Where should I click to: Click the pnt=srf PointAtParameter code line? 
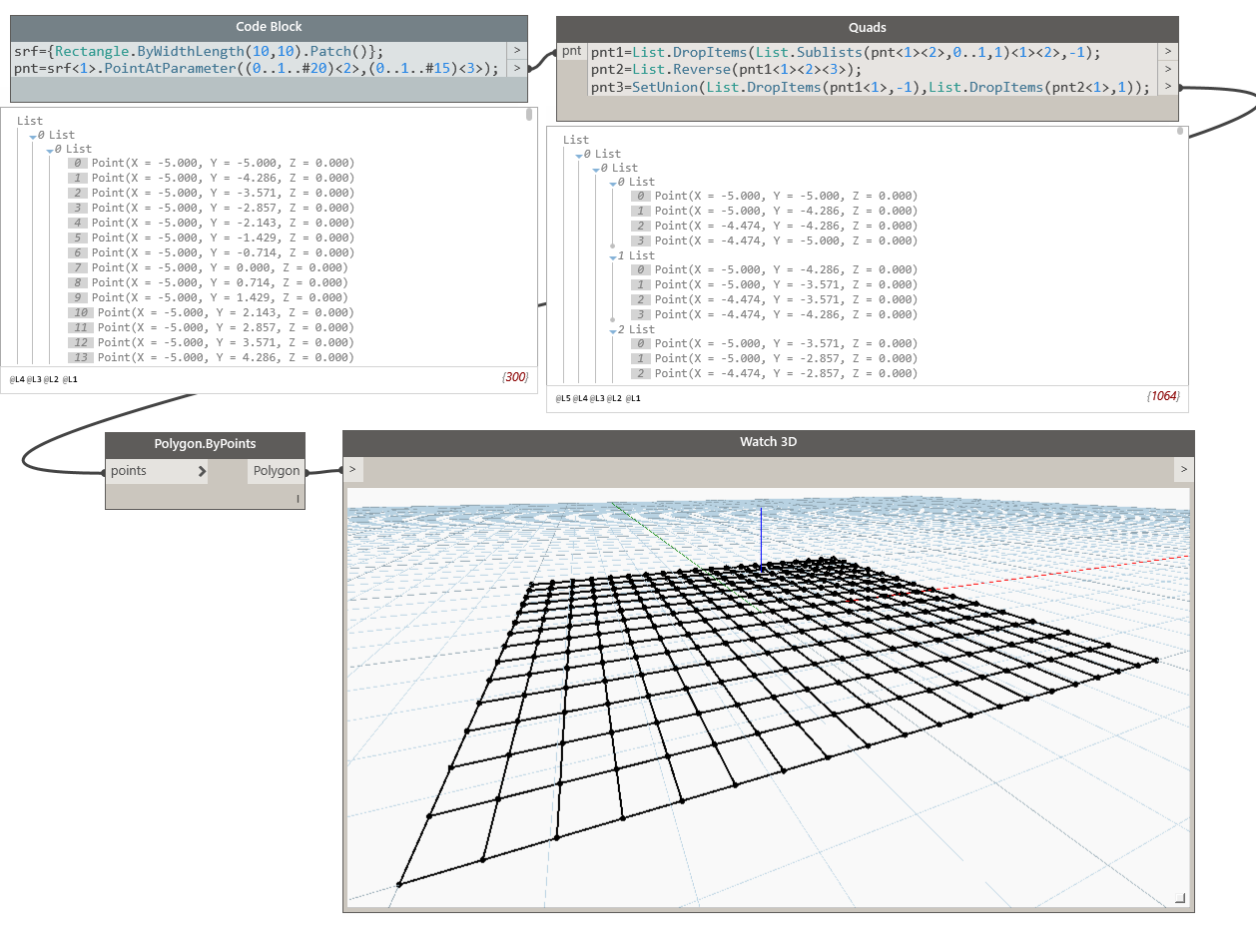pos(257,68)
